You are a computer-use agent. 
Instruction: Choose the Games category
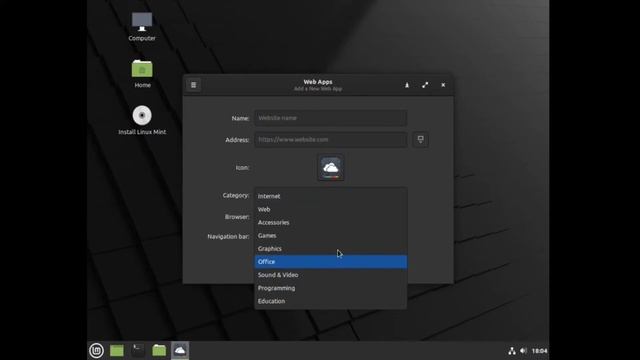tap(331, 236)
